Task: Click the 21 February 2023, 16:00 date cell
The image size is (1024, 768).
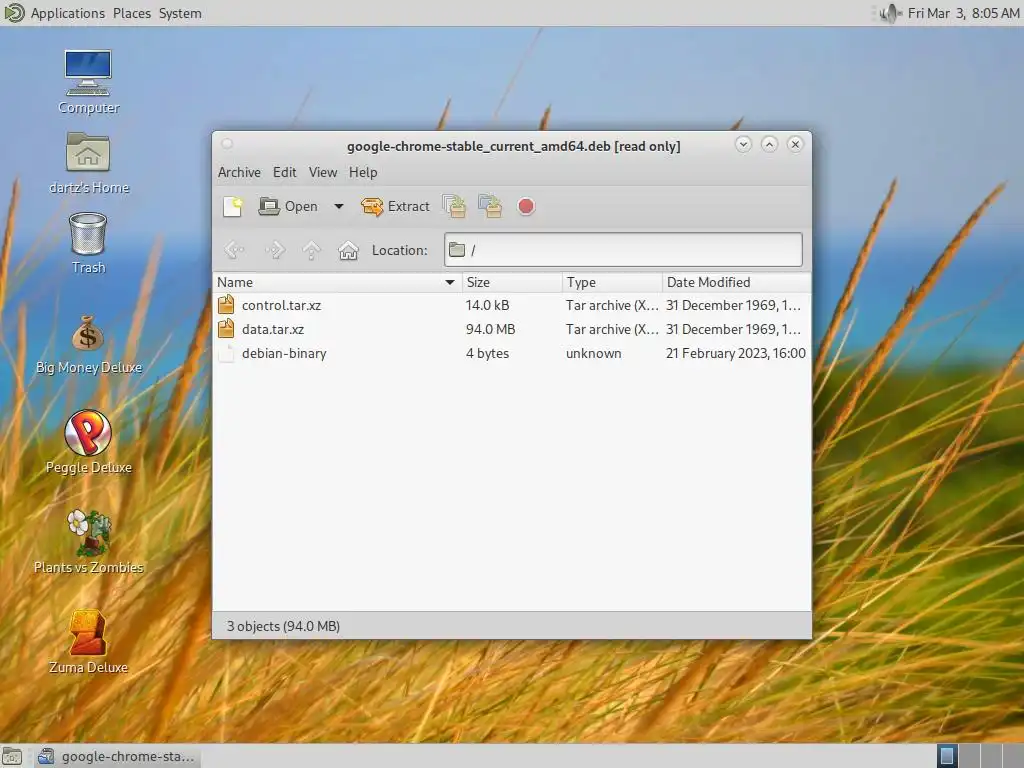Action: point(735,353)
